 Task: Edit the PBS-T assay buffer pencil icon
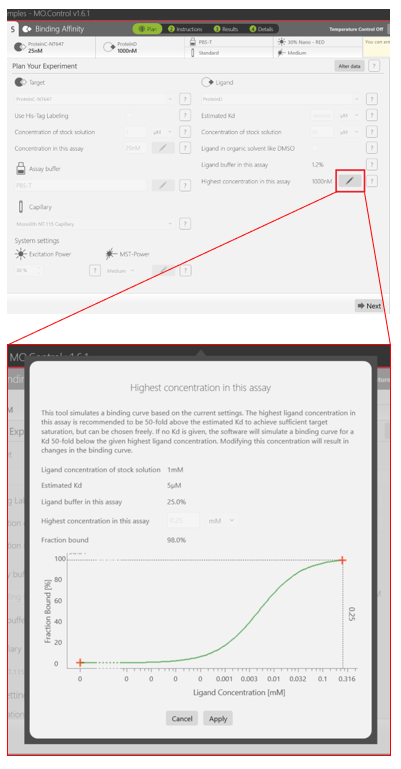pos(163,185)
